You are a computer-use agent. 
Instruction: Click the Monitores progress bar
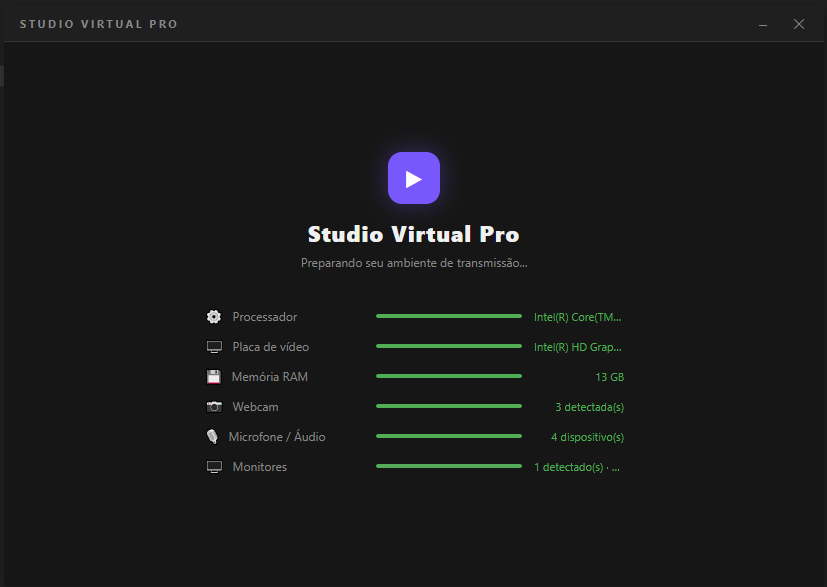click(x=449, y=466)
